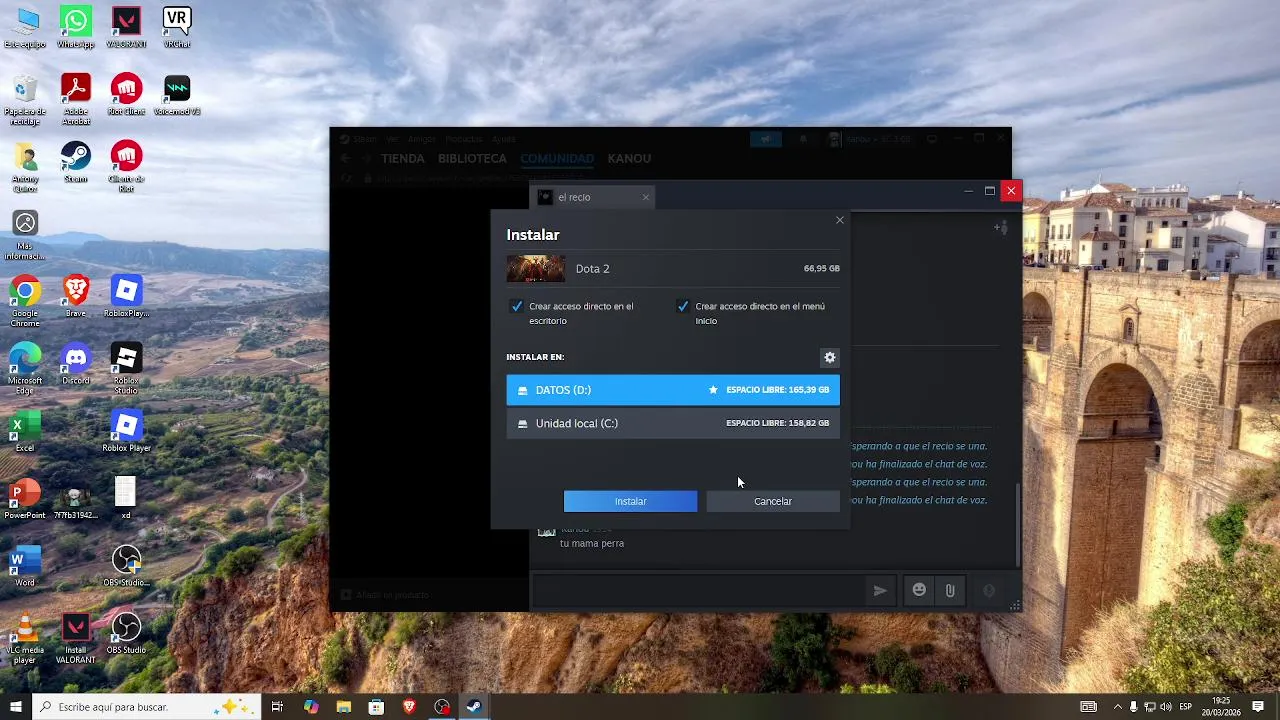Open the Word desktop icon
This screenshot has height=720, width=1280.
click(x=25, y=565)
